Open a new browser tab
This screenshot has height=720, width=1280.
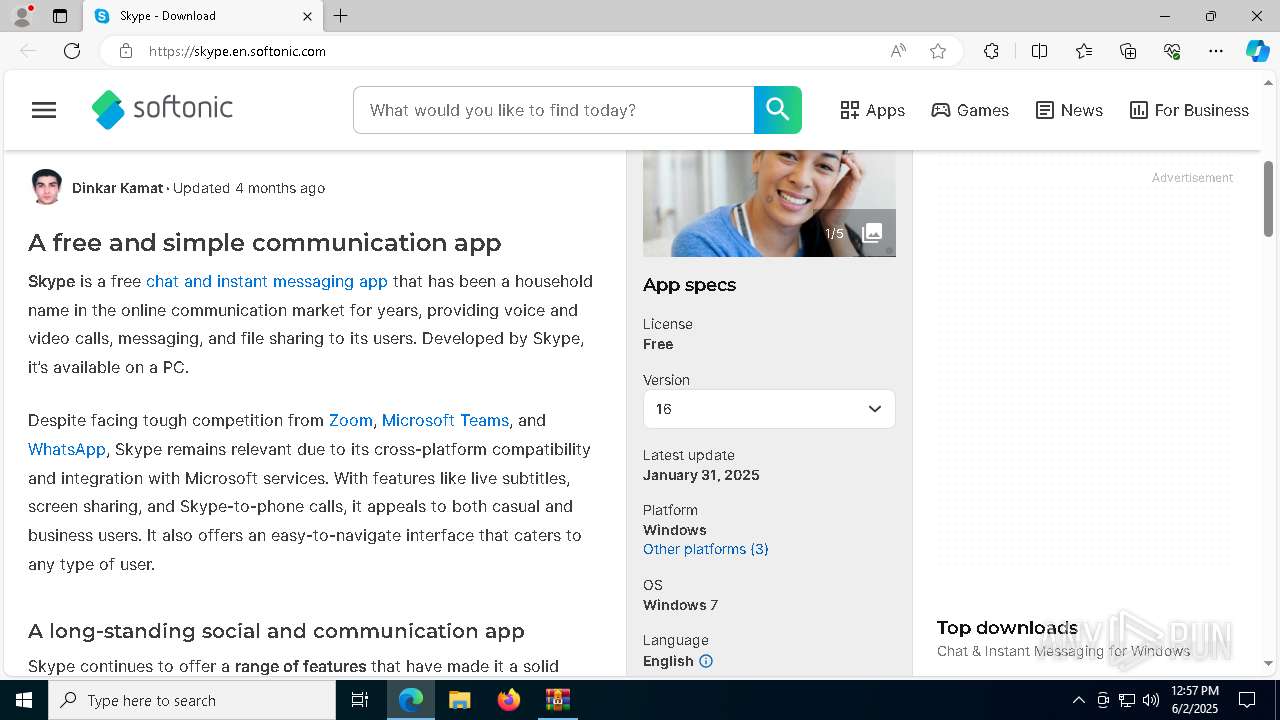341,16
